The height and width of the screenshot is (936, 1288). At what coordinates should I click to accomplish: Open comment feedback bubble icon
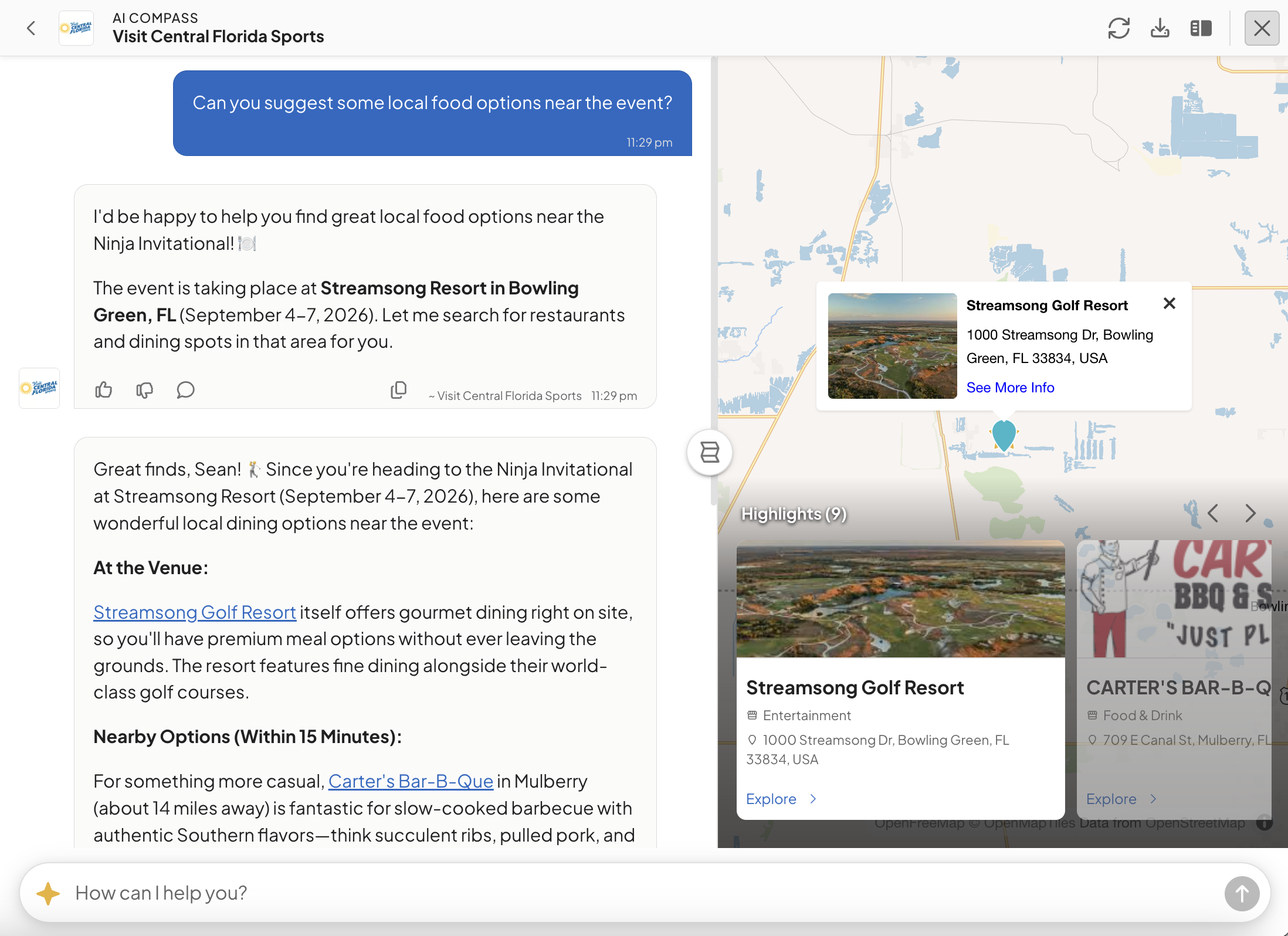[185, 389]
